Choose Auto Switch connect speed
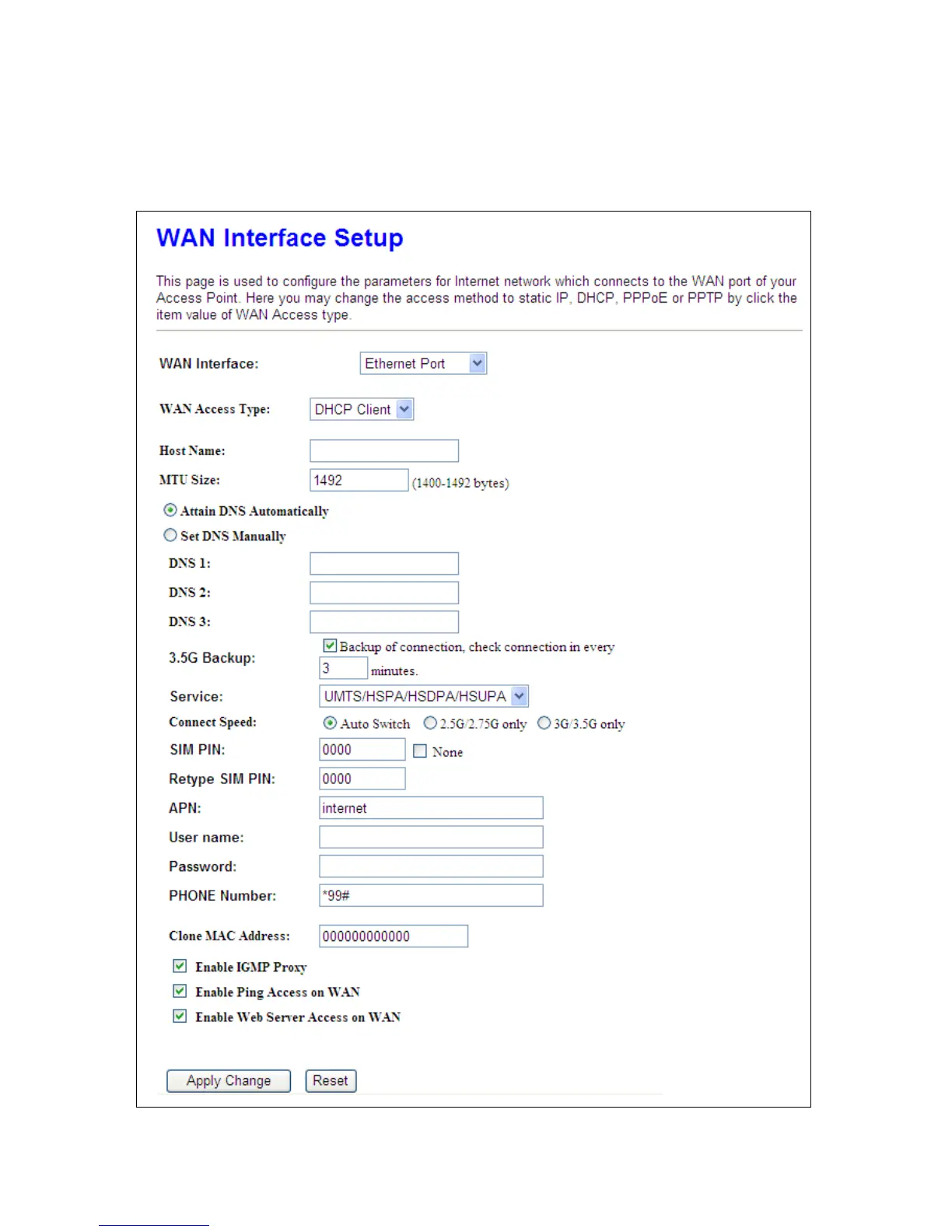The height and width of the screenshot is (1232, 952). (x=330, y=723)
